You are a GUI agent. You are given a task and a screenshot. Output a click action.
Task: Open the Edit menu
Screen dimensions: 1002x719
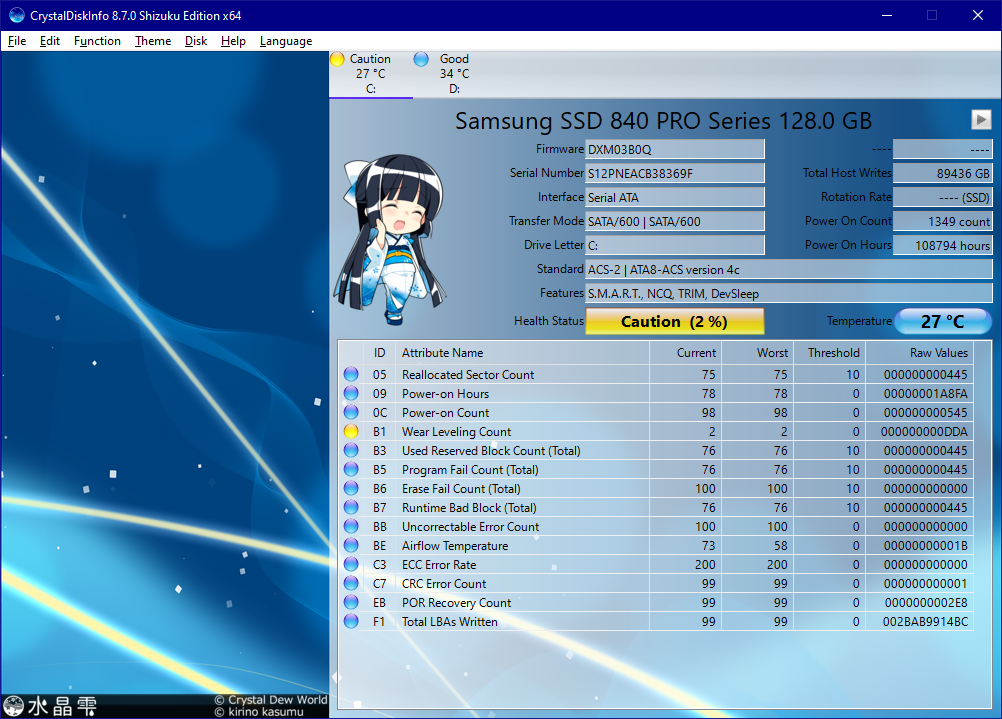pos(49,41)
